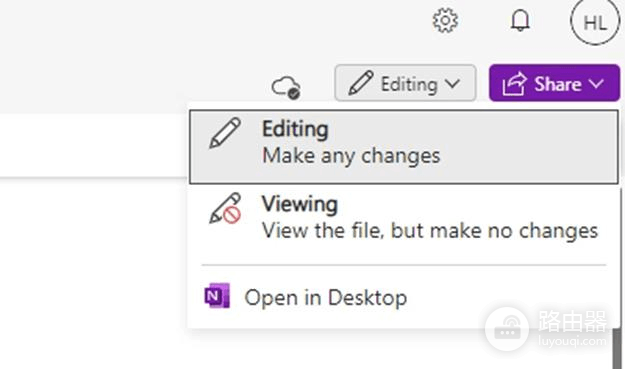Viewport: 625px width, 369px height.
Task: Click "View the file, but make no changes"
Action: 430,230
